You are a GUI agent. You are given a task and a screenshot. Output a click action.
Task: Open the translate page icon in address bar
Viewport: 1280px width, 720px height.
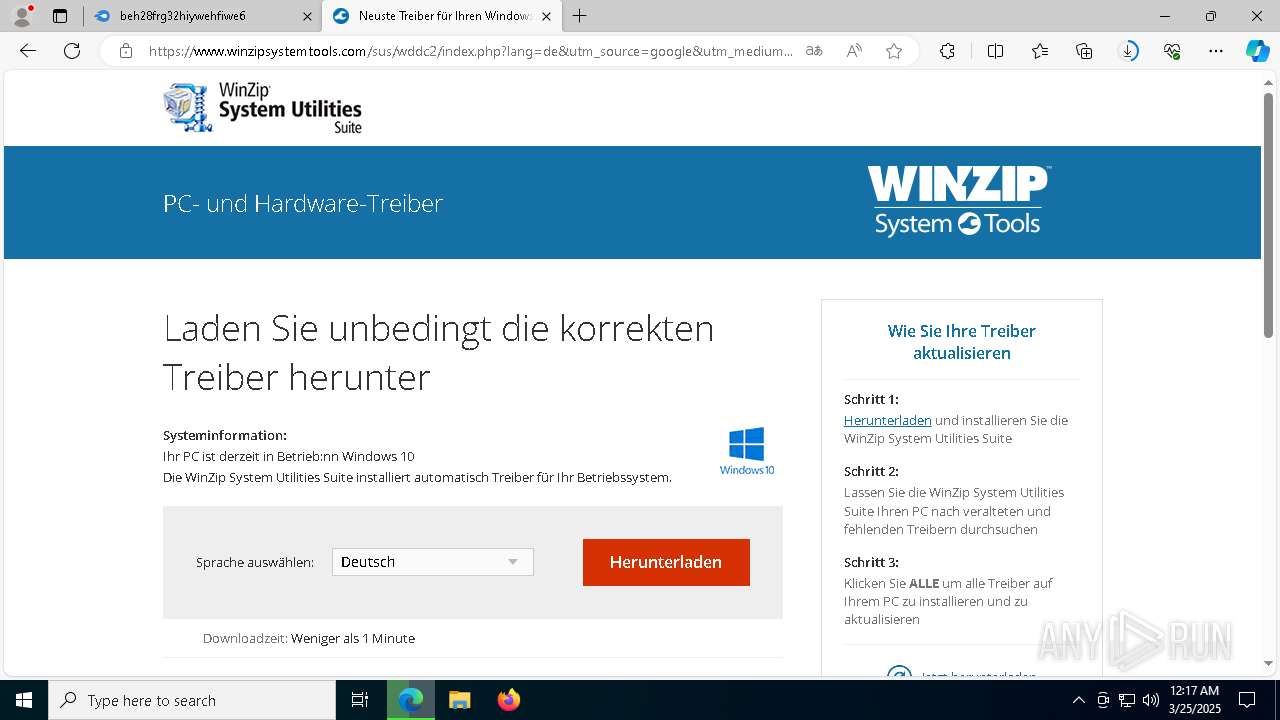[814, 51]
